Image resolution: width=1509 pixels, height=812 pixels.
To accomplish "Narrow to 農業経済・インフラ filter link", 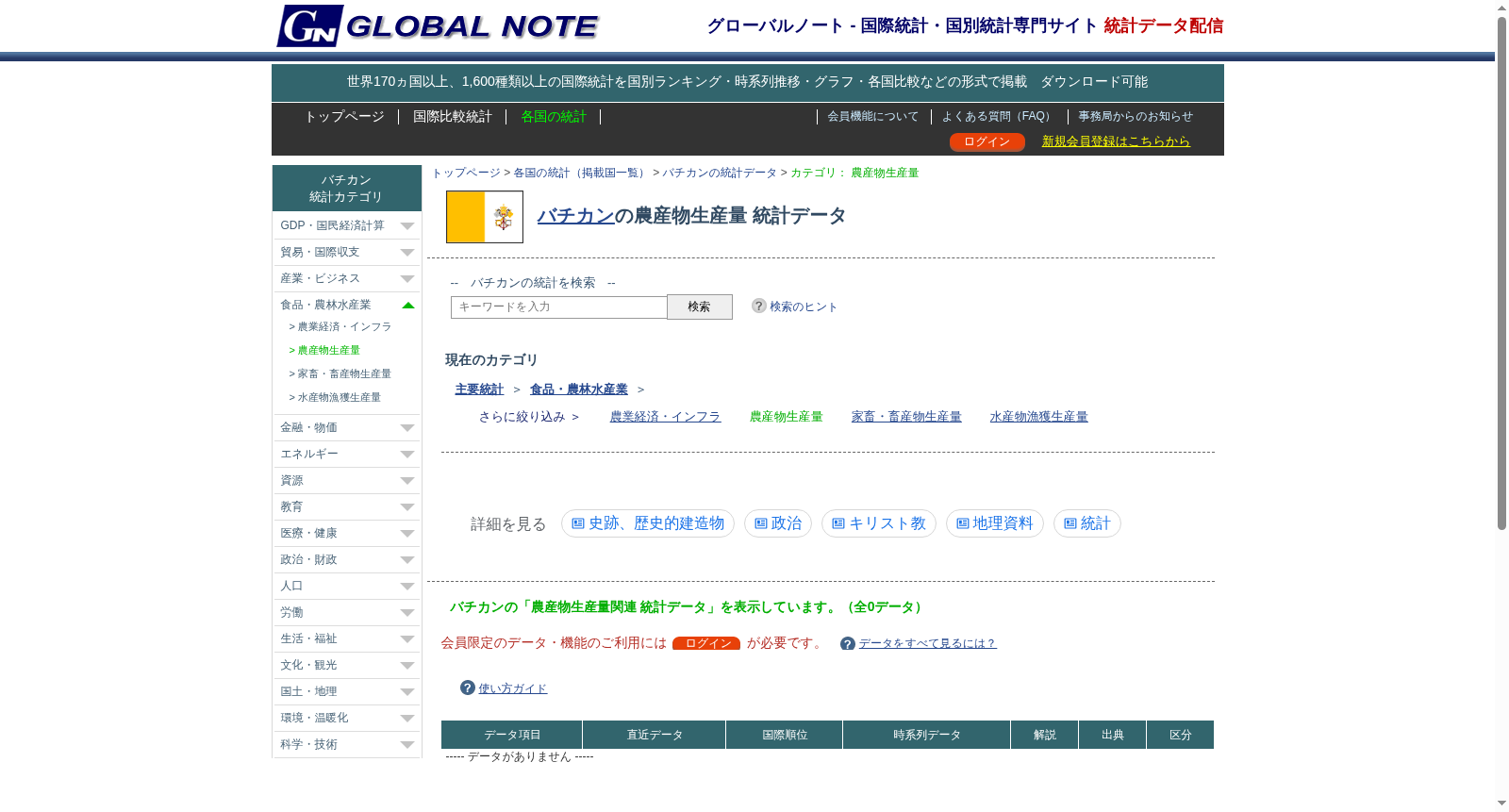I will [x=666, y=417].
